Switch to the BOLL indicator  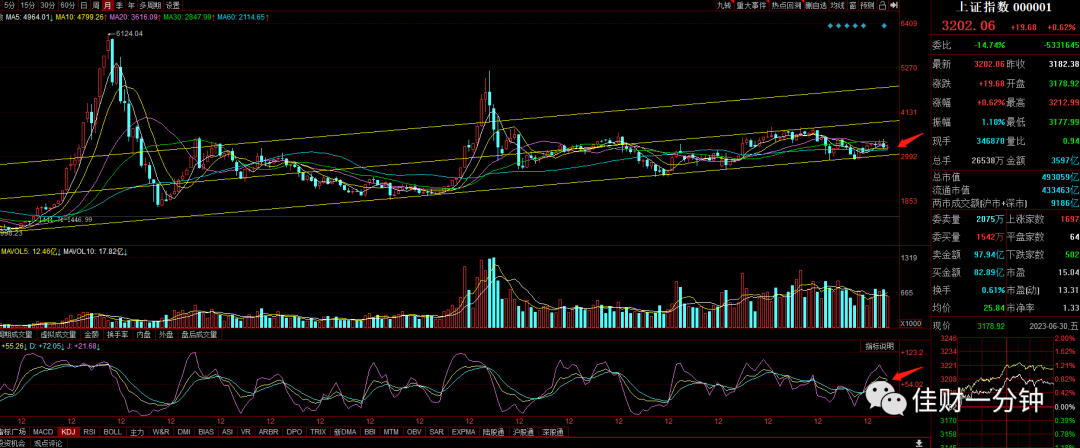[112, 432]
